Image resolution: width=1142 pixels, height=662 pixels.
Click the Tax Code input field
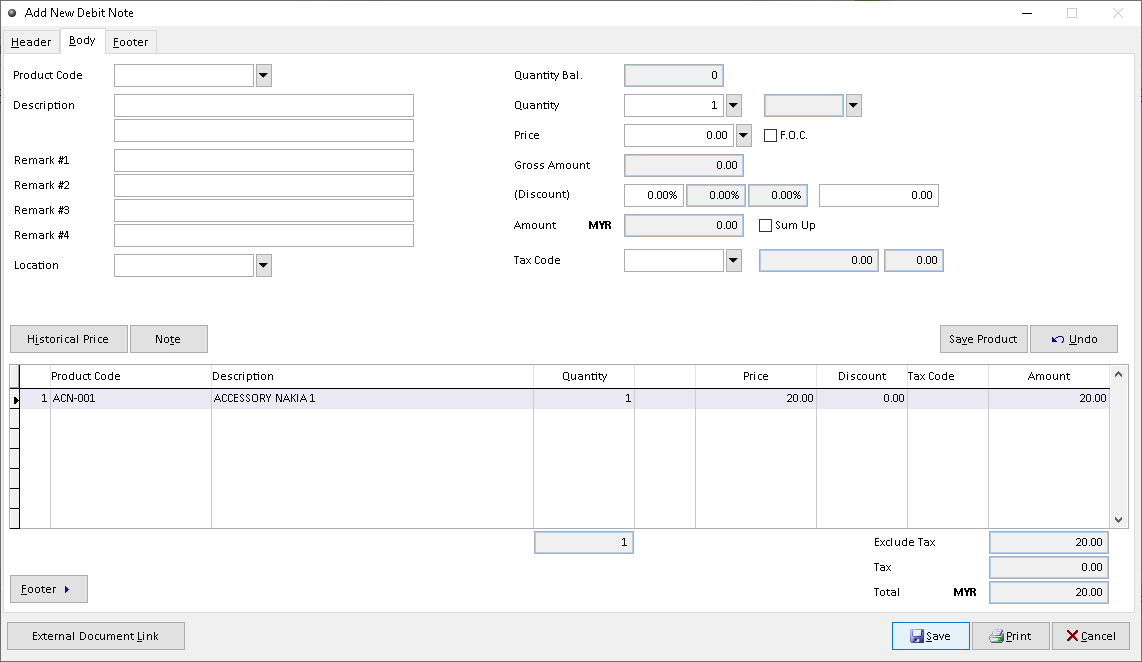pos(674,261)
